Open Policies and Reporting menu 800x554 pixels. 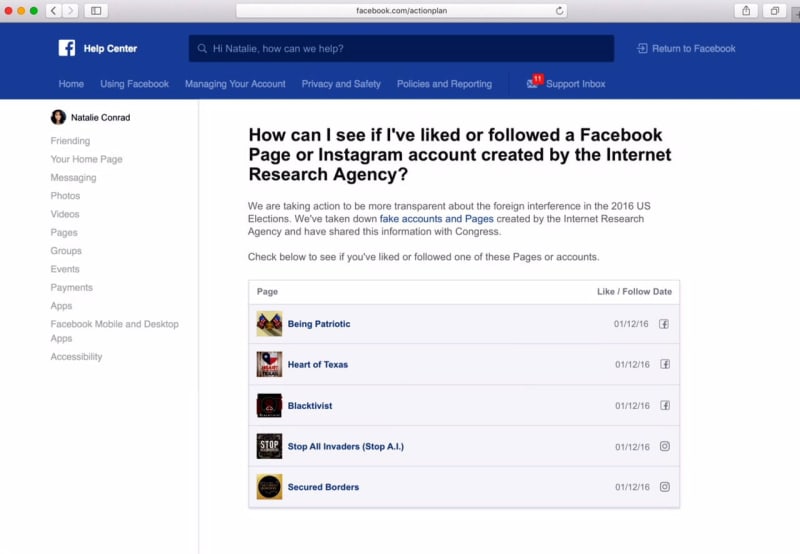click(444, 84)
